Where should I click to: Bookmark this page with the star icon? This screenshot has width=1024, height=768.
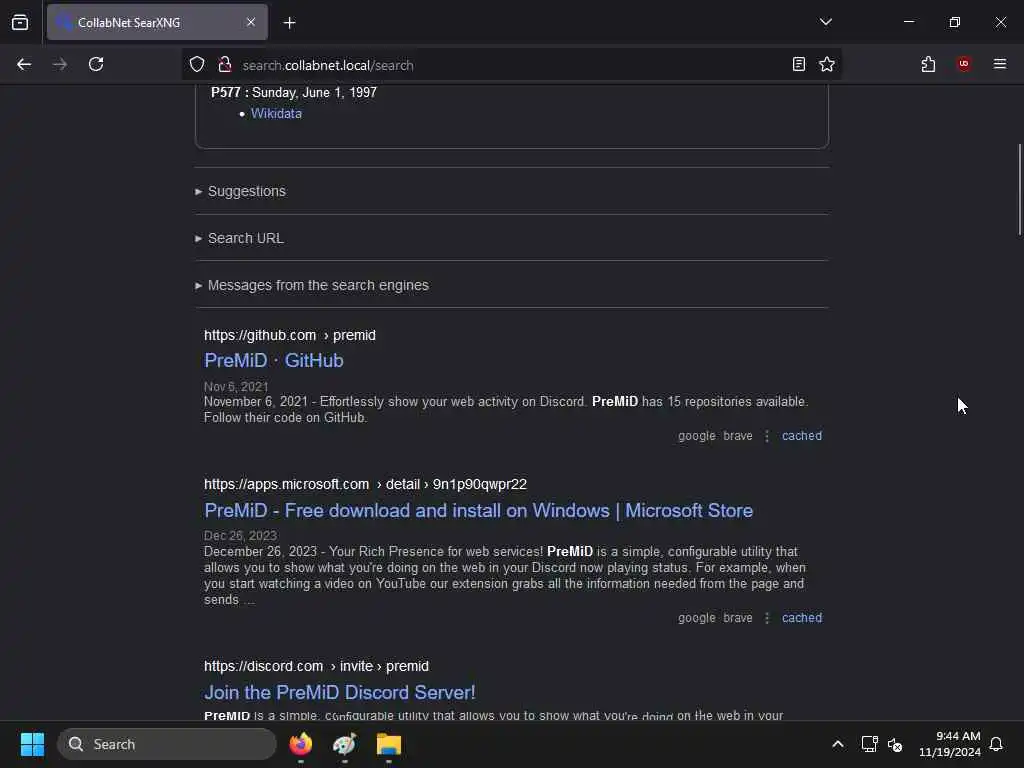point(827,64)
